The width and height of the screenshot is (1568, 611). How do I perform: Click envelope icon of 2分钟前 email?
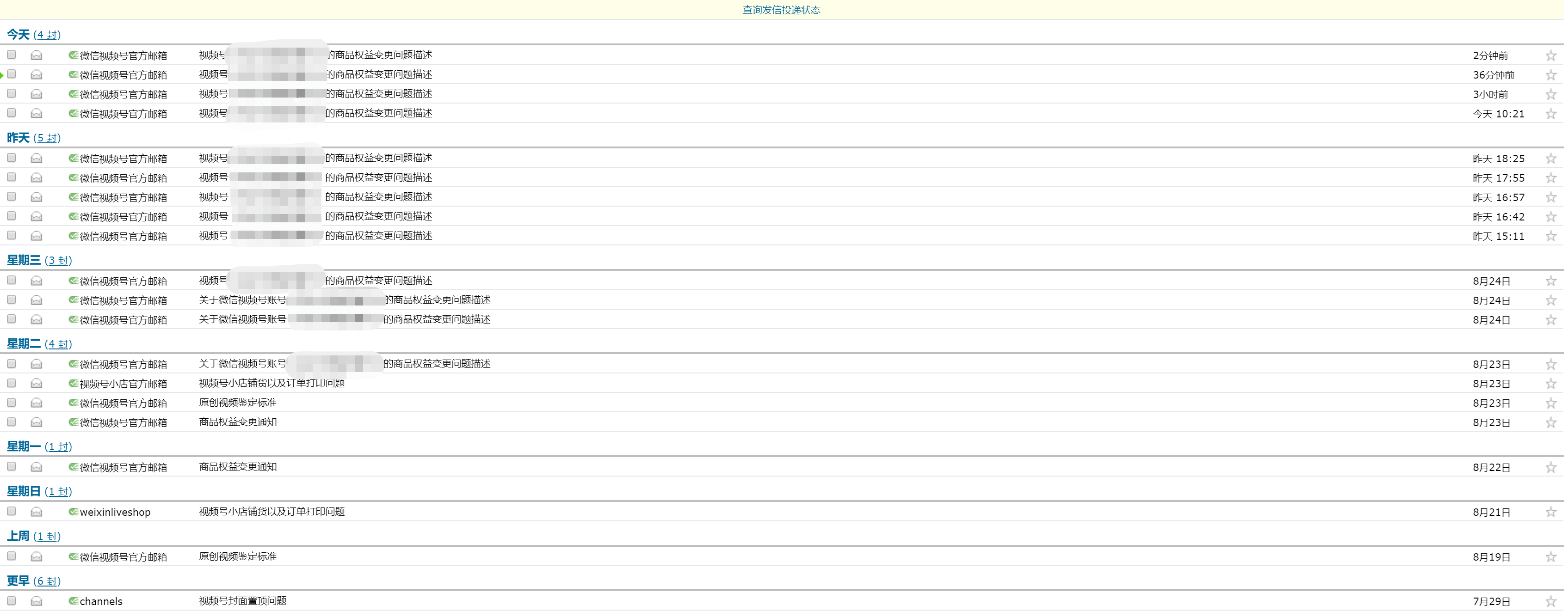pyautogui.click(x=37, y=55)
